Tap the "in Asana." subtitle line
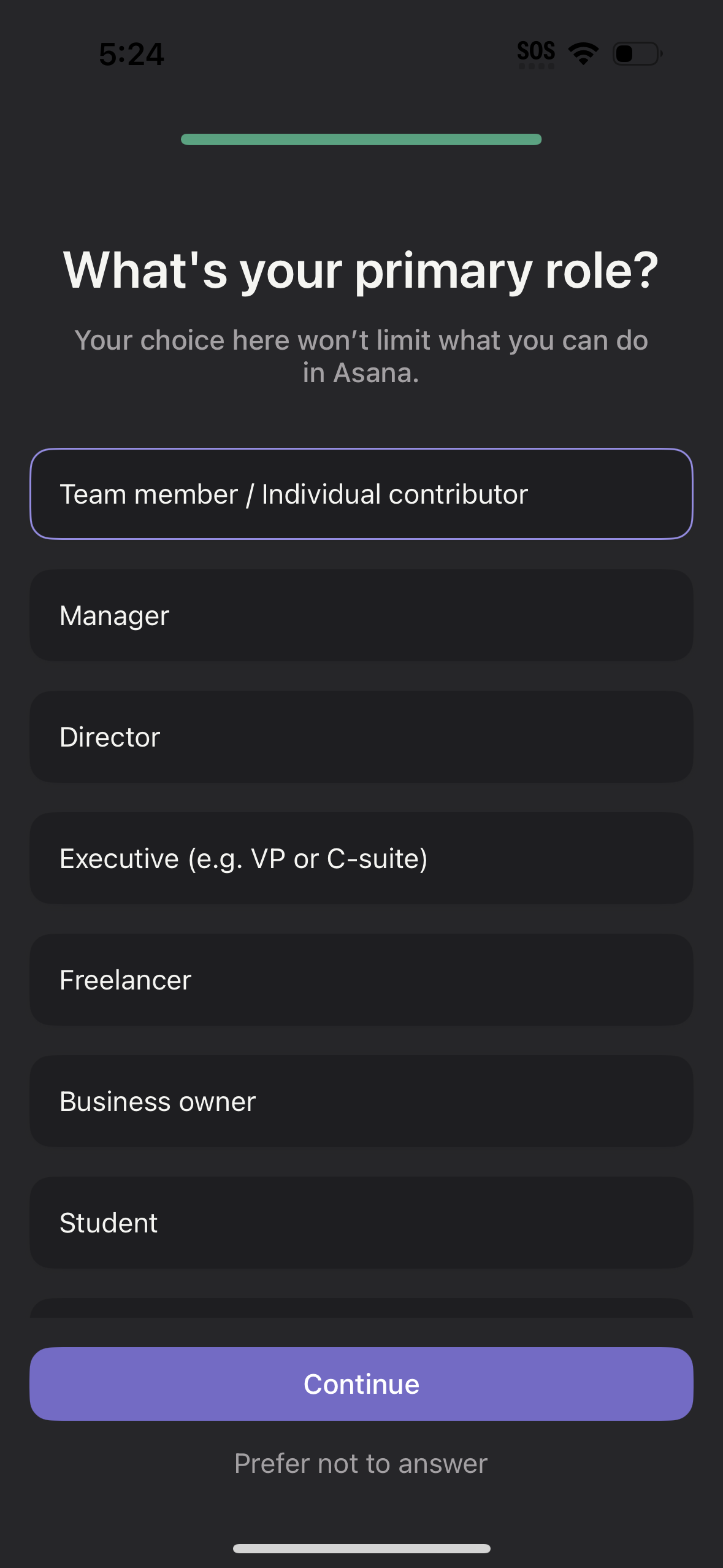Image resolution: width=723 pixels, height=1568 pixels. pos(361,373)
